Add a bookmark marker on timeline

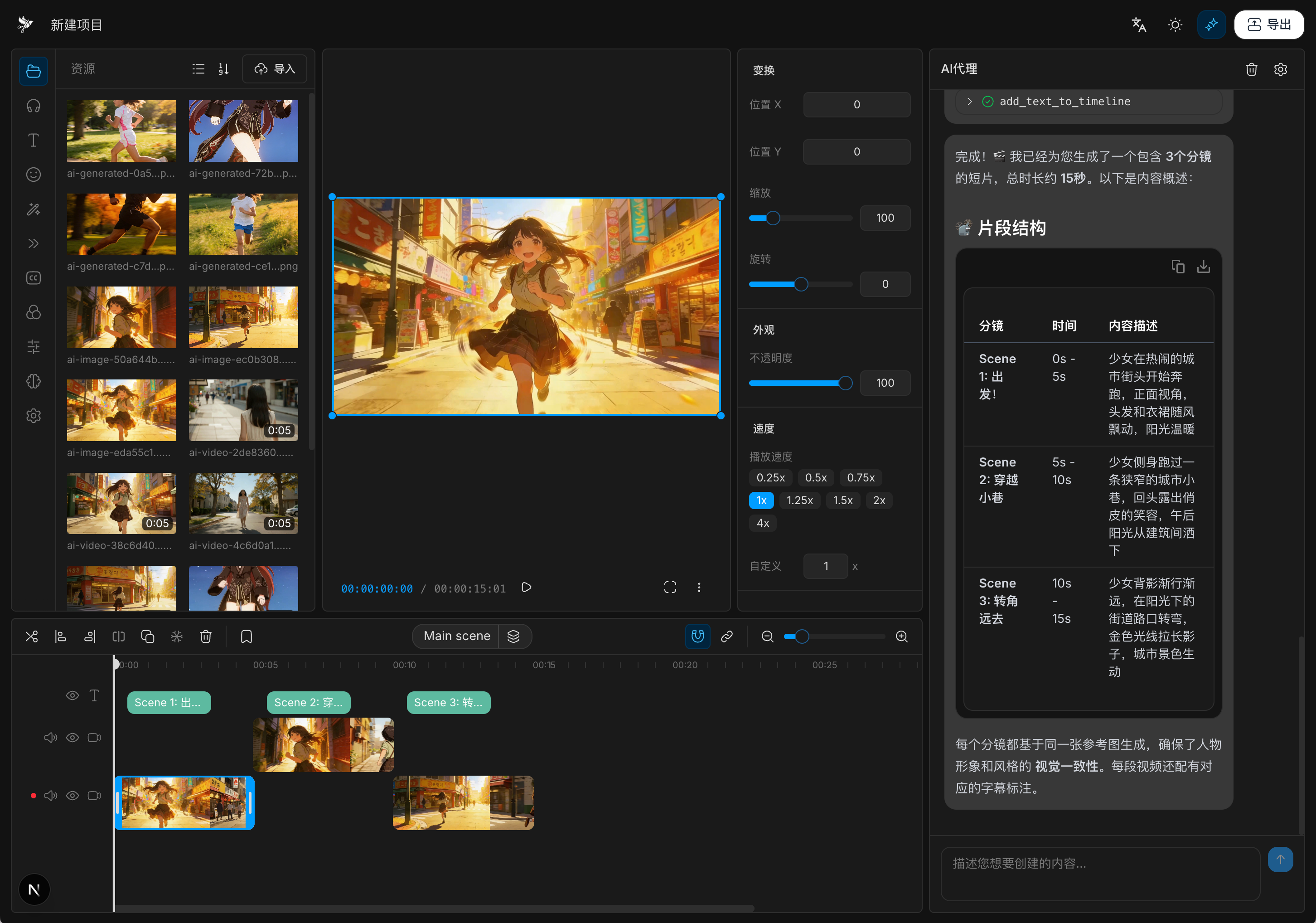tap(247, 636)
